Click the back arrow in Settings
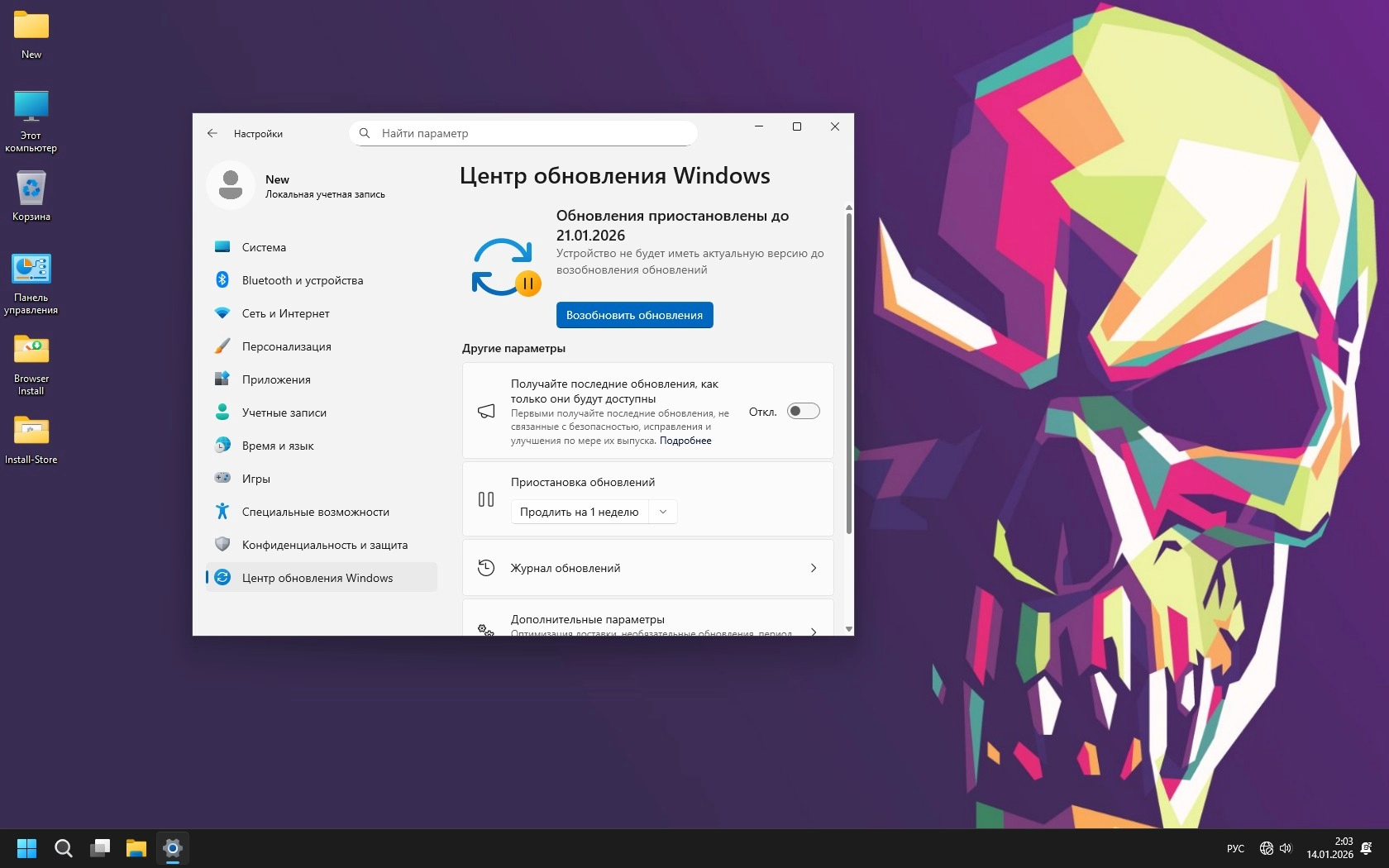 click(212, 133)
